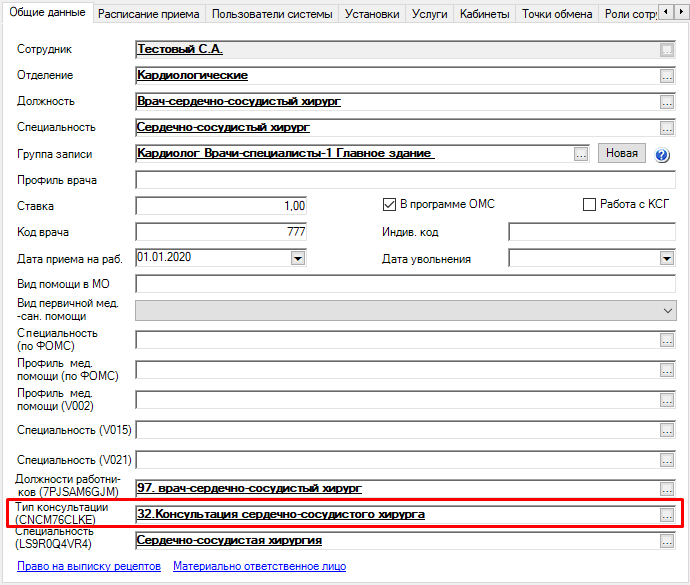Switch to the Расписание приема tab
Screen dimensions: 690x585
click(x=149, y=14)
